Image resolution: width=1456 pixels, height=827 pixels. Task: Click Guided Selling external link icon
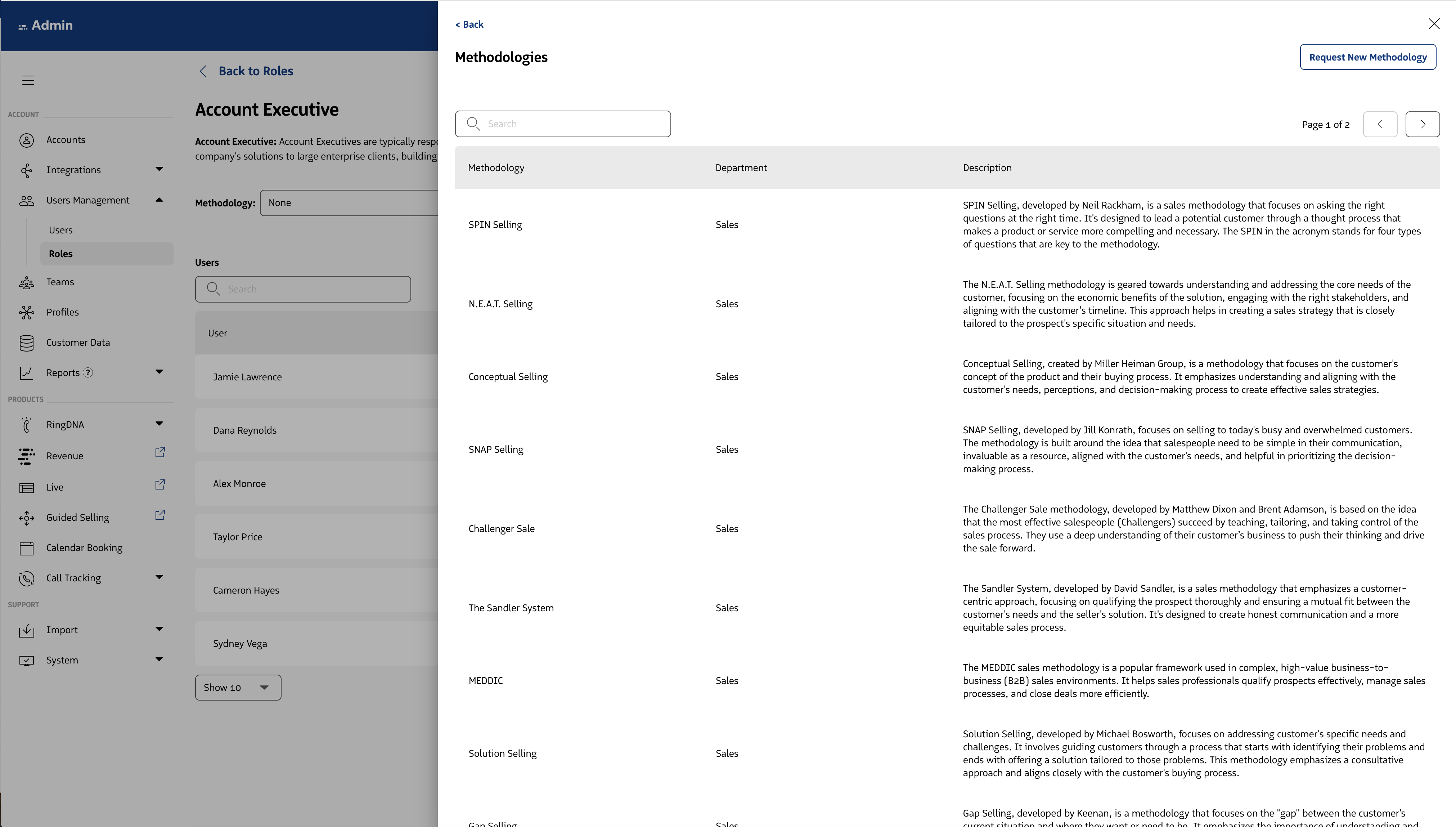point(160,515)
